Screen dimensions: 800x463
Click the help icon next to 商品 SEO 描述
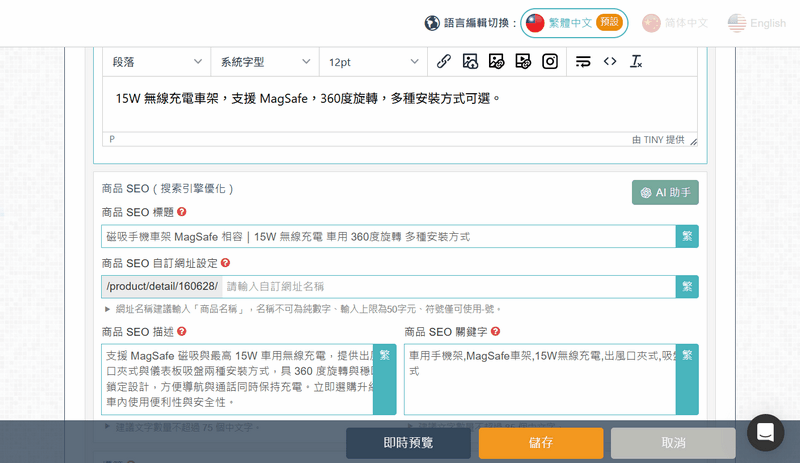tap(182, 331)
